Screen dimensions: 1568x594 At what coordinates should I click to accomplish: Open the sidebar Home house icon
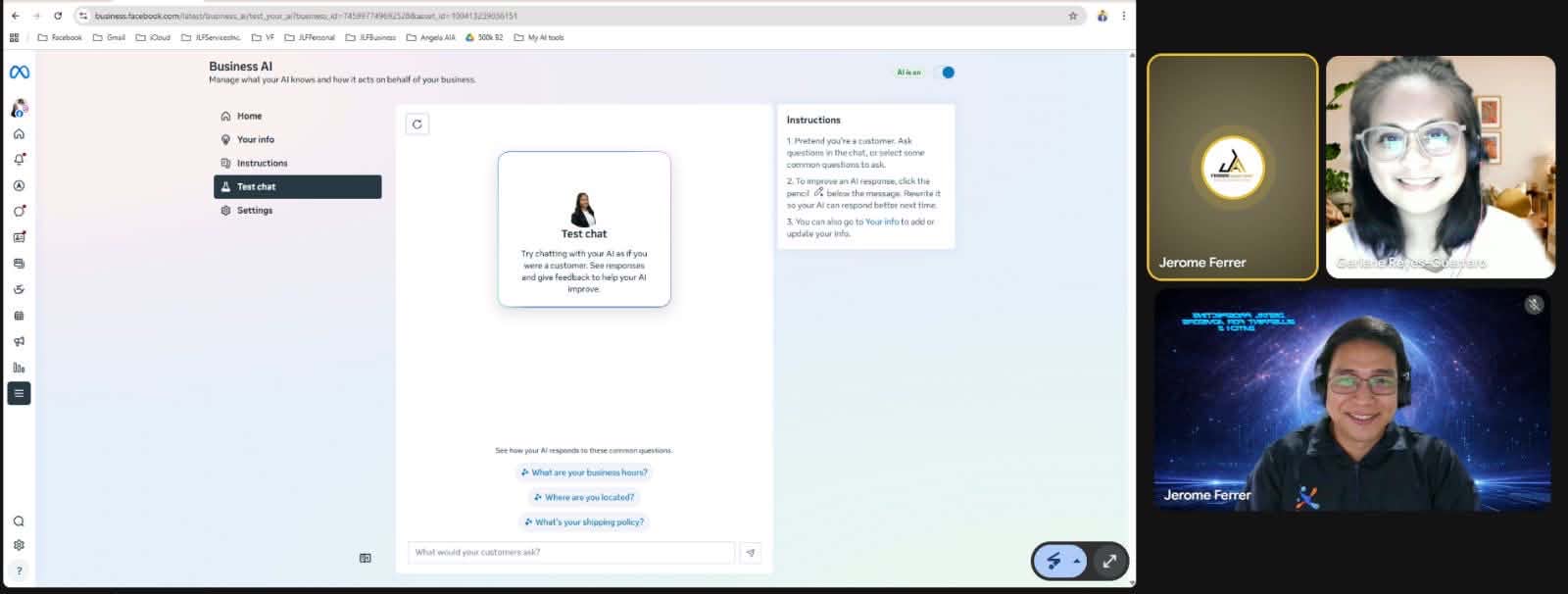[19, 134]
